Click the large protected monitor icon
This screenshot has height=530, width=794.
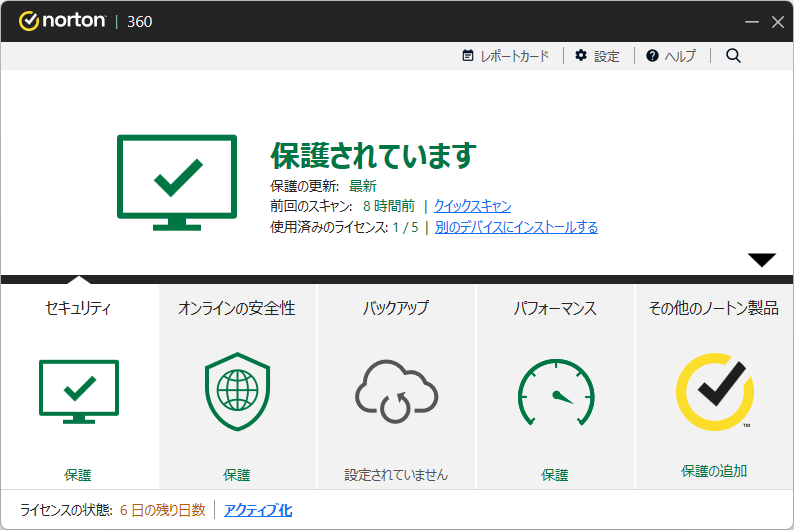tap(177, 182)
